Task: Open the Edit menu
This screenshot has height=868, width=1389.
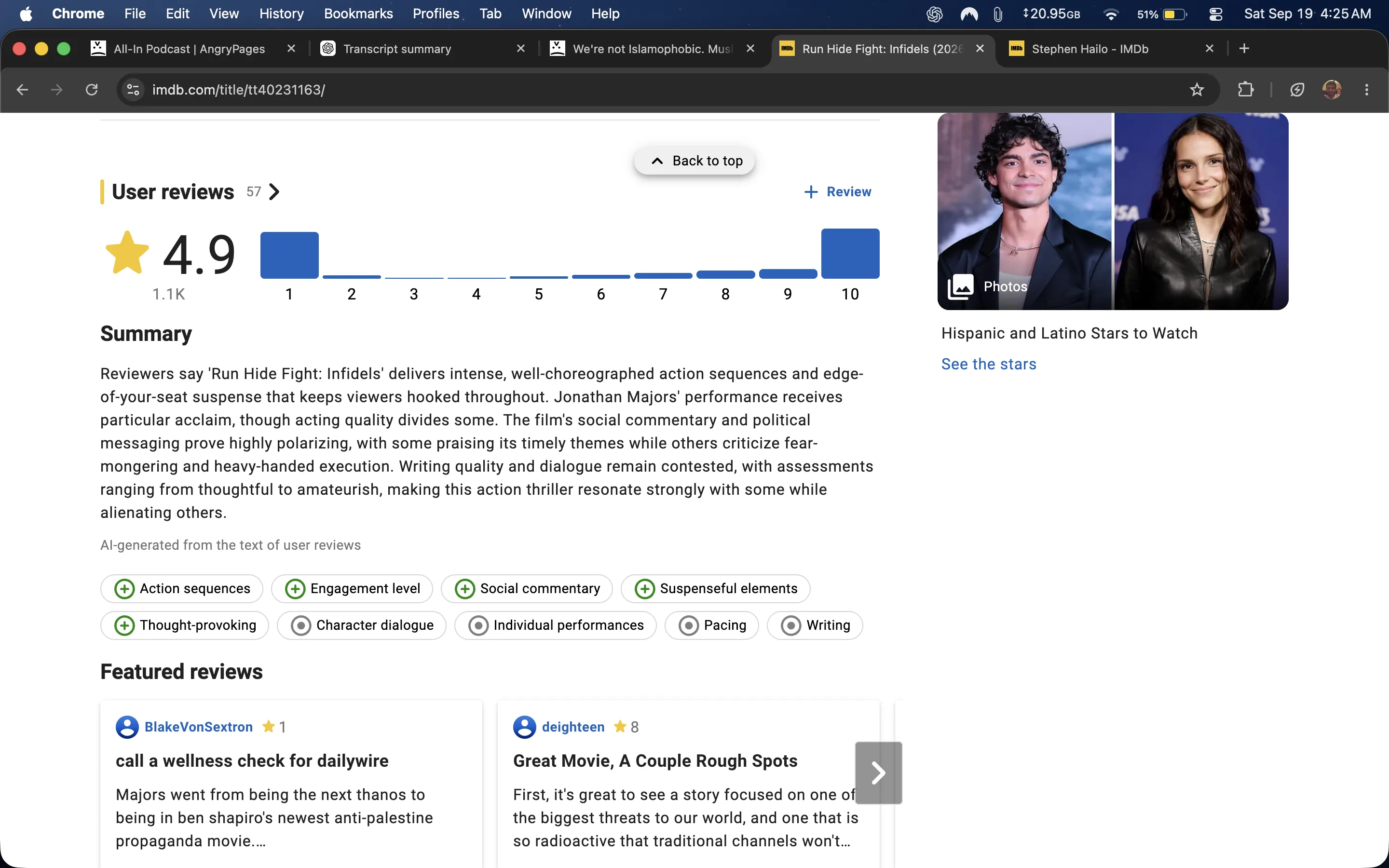Action: [177, 14]
